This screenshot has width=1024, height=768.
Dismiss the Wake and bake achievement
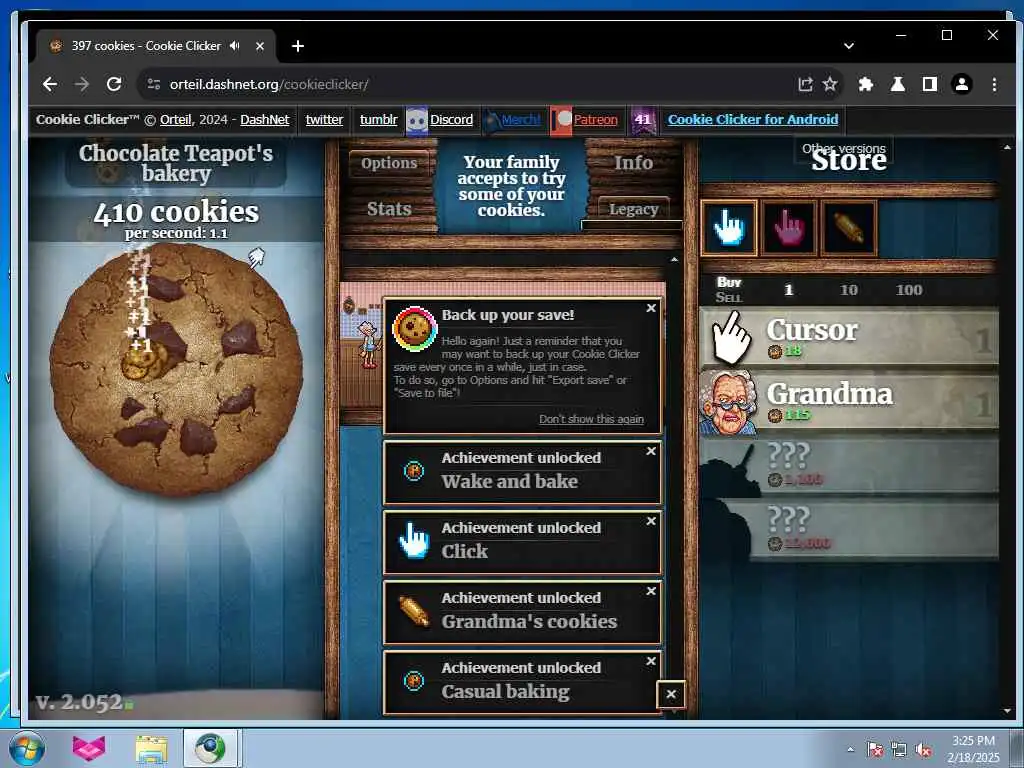click(651, 451)
